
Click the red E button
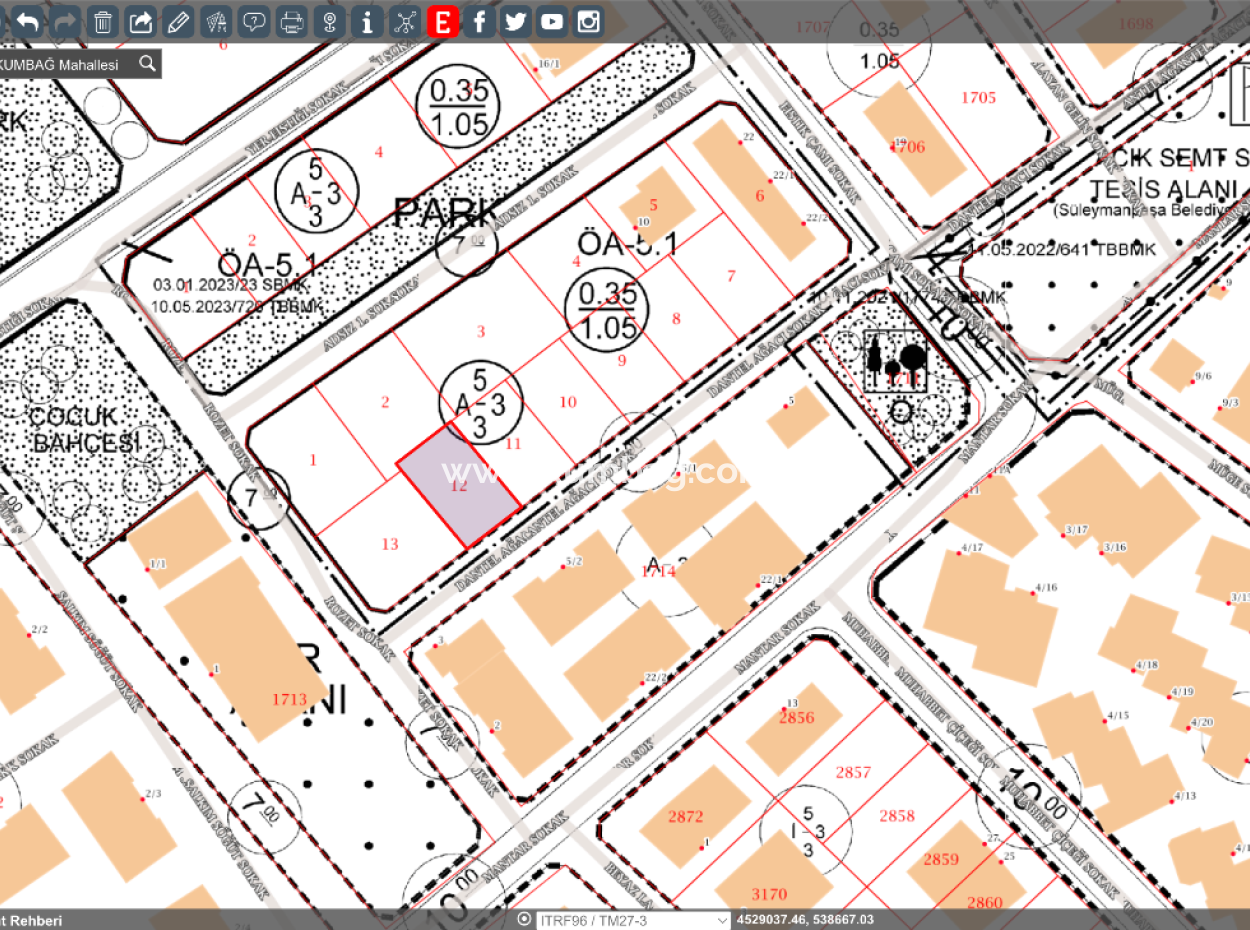pos(441,20)
